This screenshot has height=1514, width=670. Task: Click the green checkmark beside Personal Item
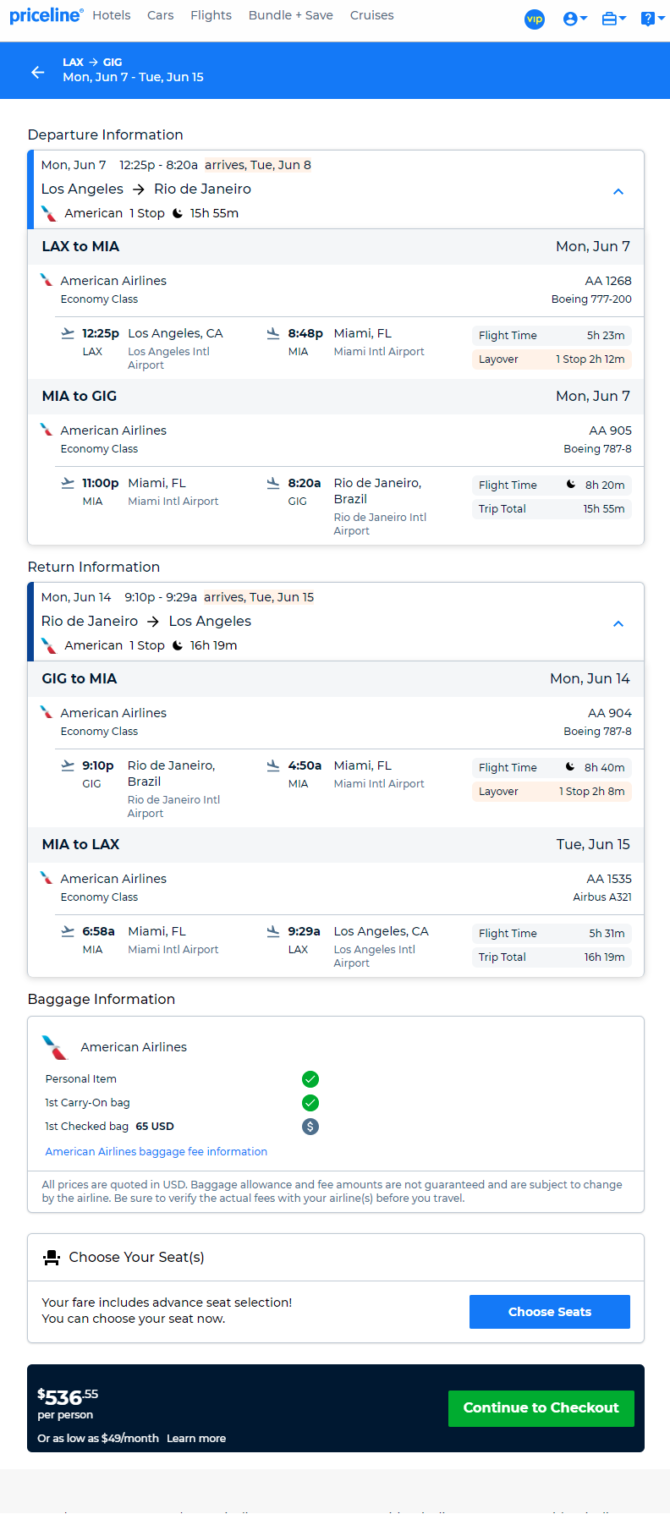click(310, 1079)
